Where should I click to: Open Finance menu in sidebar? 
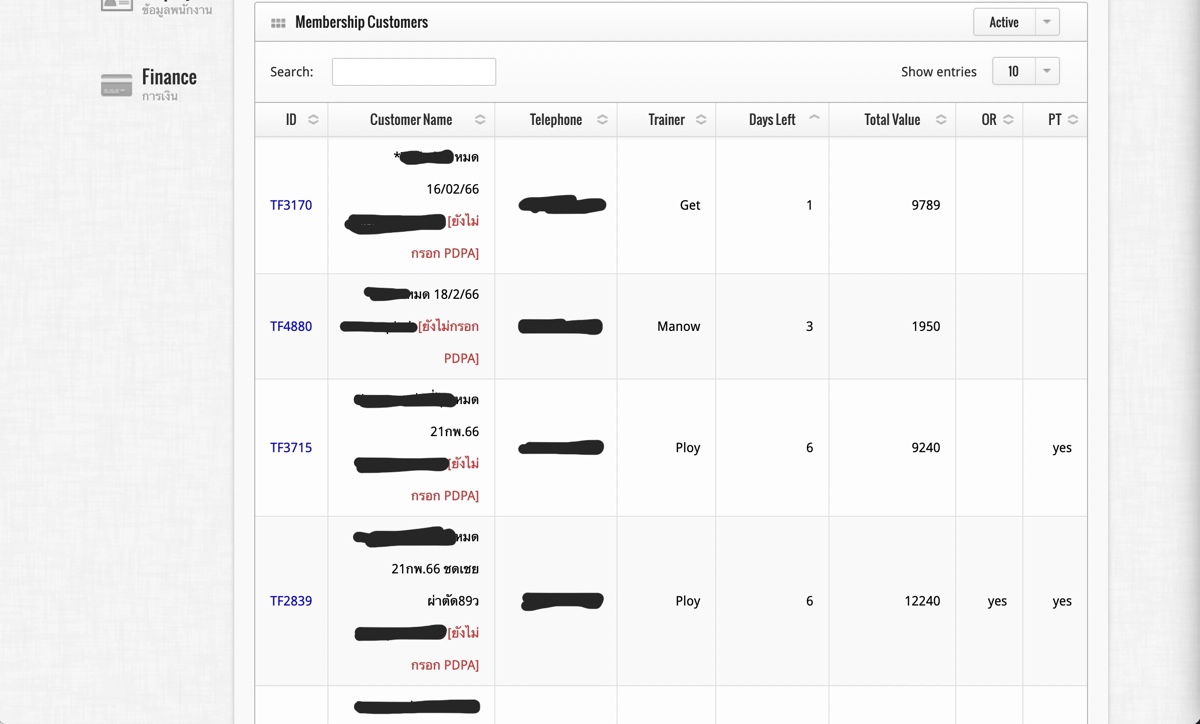point(168,78)
